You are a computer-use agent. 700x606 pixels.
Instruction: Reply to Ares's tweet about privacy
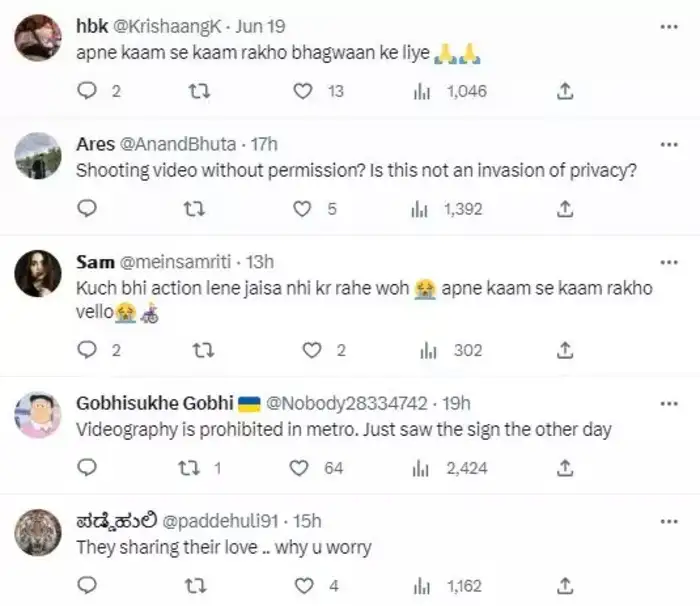87,209
